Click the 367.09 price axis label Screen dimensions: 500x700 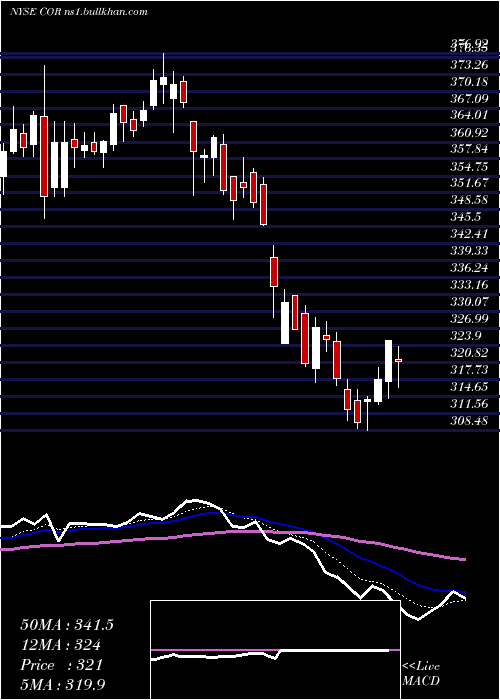point(469,99)
